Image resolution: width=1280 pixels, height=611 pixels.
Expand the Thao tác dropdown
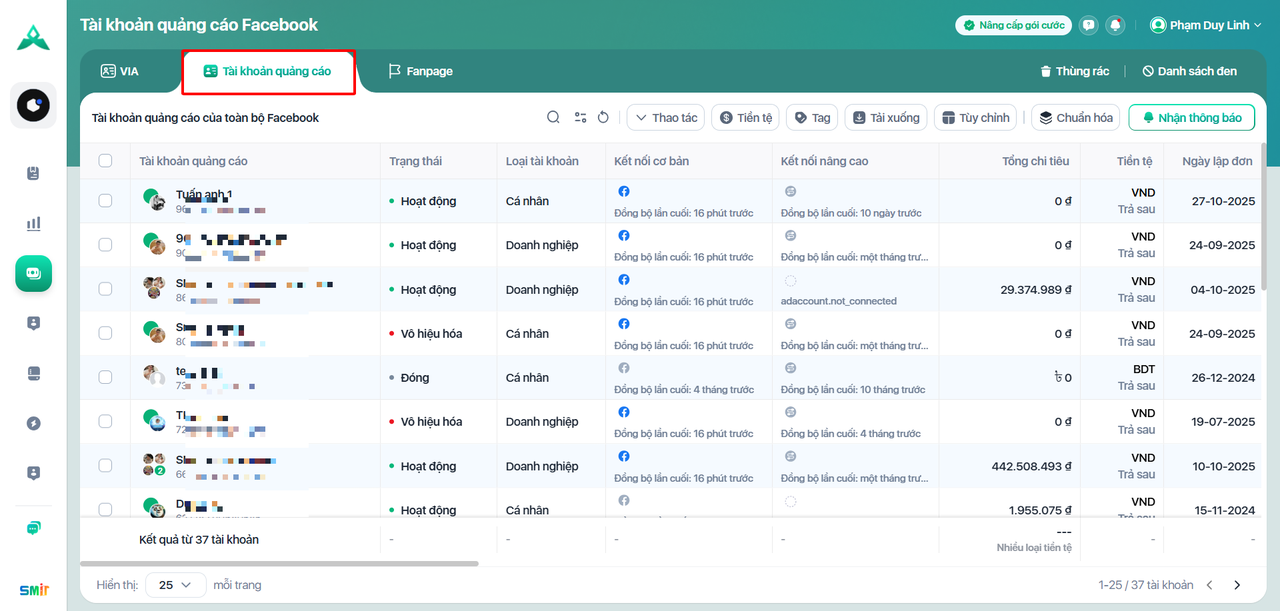[666, 118]
